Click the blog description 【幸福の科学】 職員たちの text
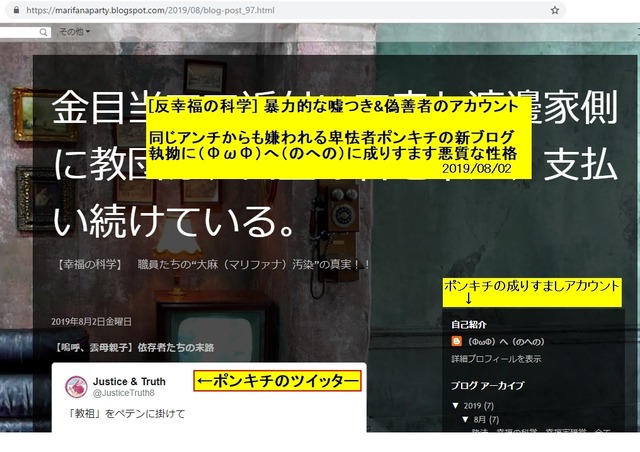This screenshot has height=452, width=640. point(212,265)
